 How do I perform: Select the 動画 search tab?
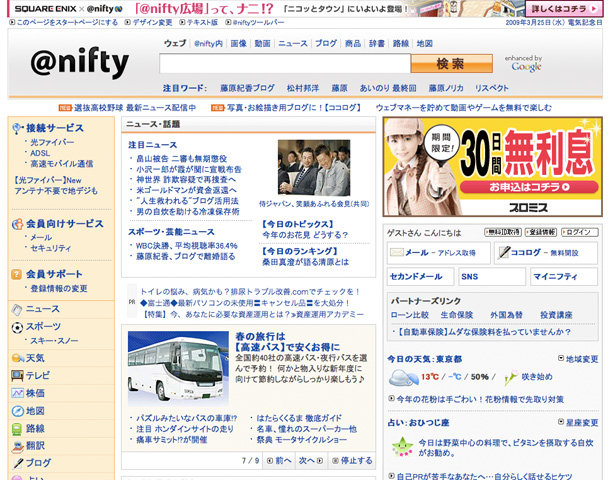coord(262,44)
